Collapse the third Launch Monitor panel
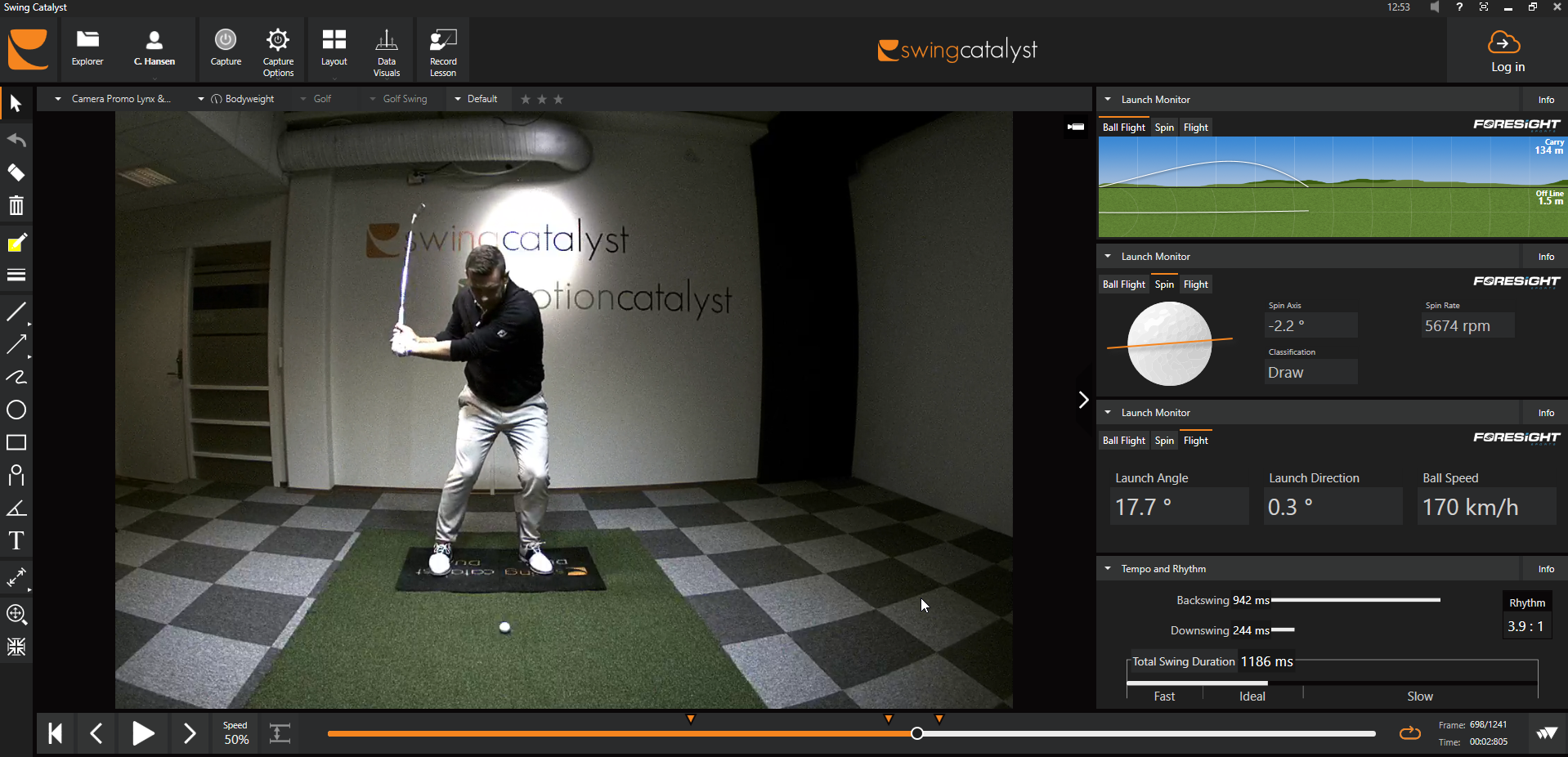1568x757 pixels. pos(1108,413)
